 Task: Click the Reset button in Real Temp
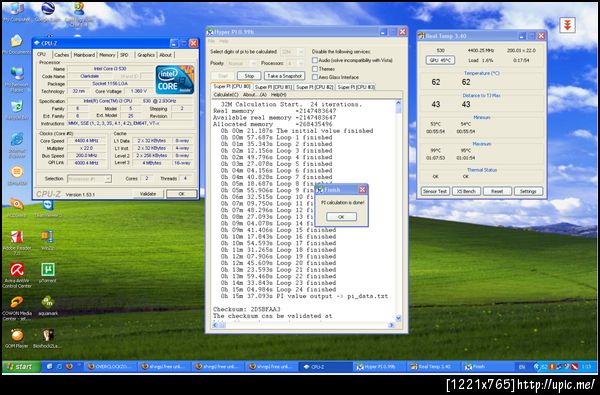497,191
